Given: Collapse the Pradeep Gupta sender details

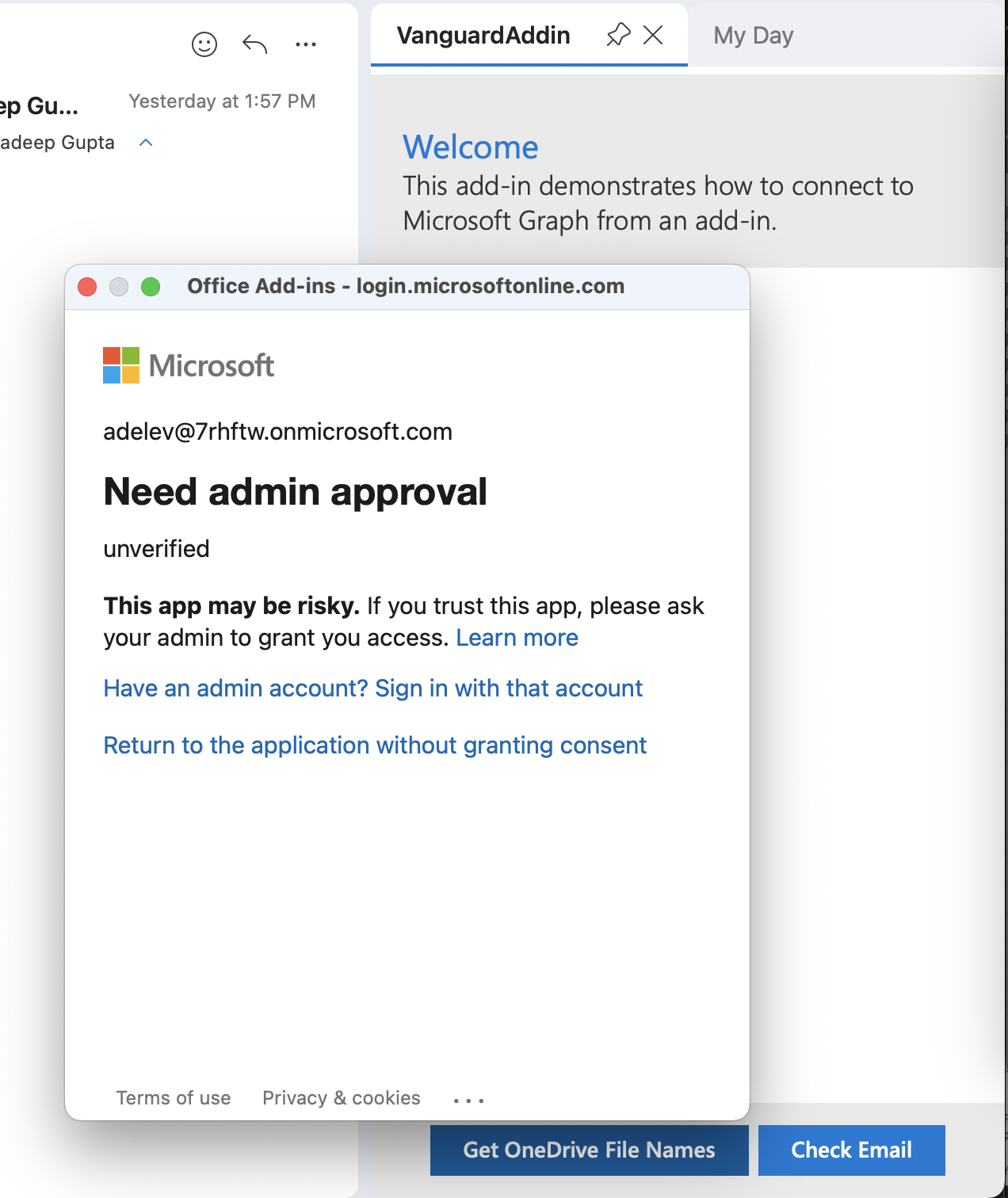Looking at the screenshot, I should 145,143.
